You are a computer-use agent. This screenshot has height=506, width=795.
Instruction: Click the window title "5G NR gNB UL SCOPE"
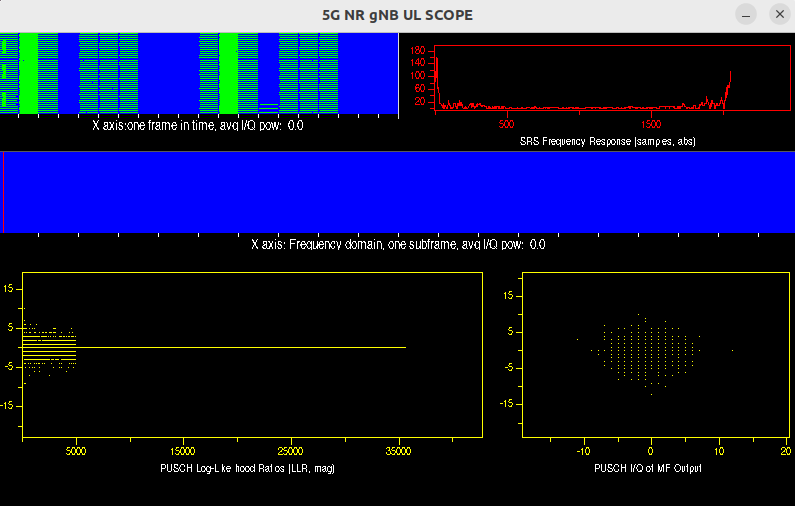397,15
